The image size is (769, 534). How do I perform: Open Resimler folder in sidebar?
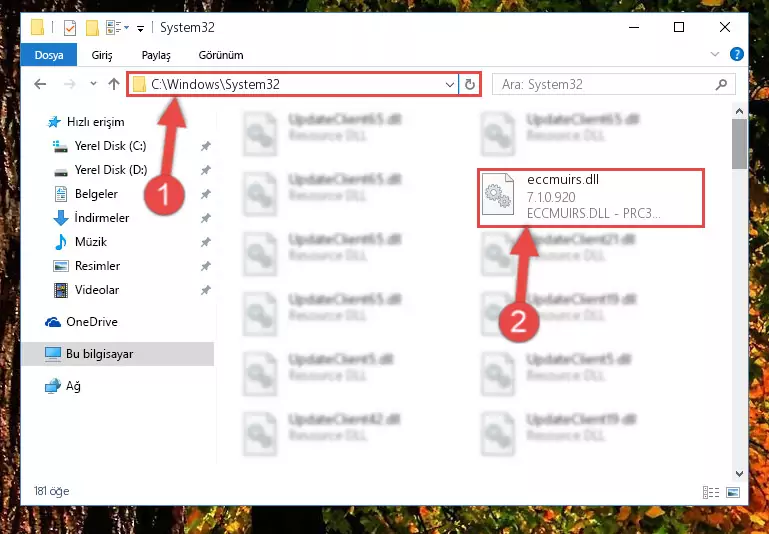97,266
